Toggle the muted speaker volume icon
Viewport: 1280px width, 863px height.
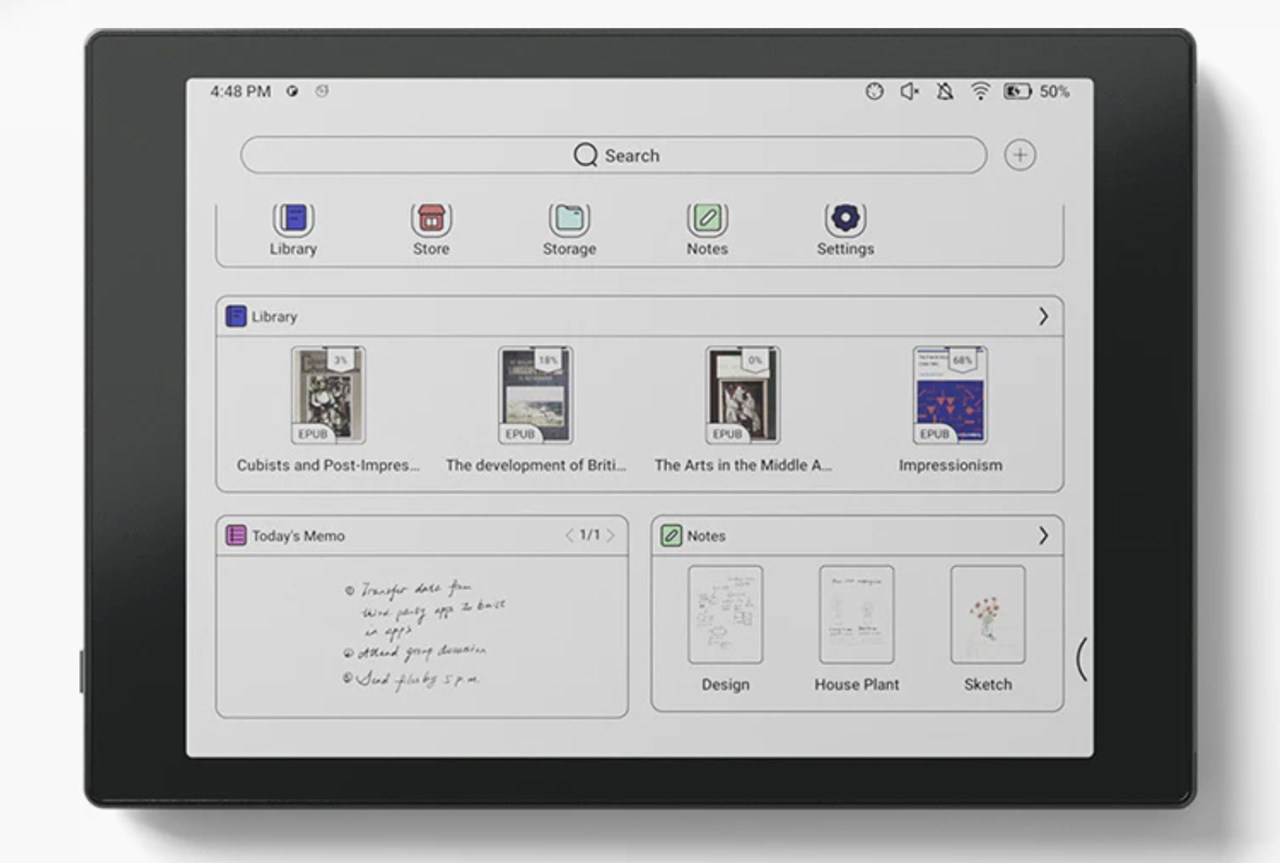(x=909, y=91)
